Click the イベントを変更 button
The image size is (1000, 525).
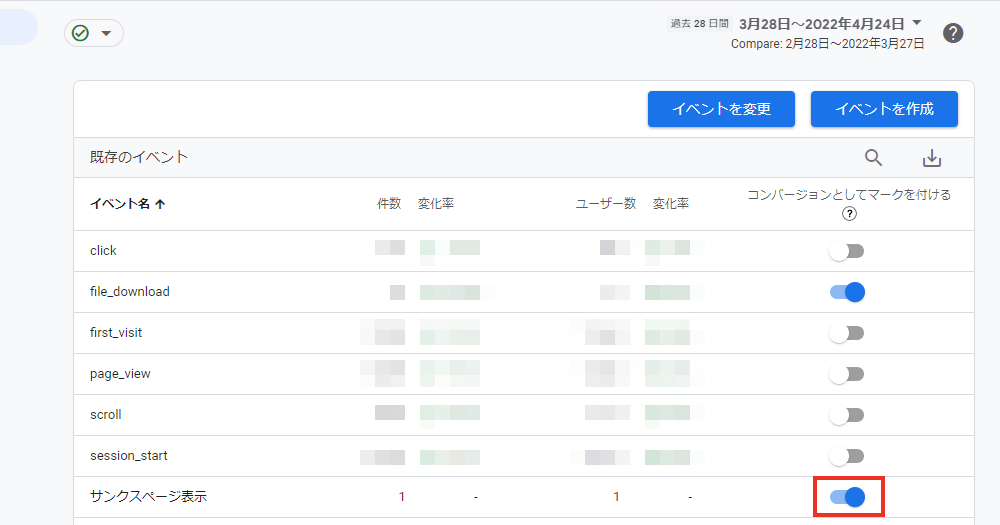tap(721, 109)
